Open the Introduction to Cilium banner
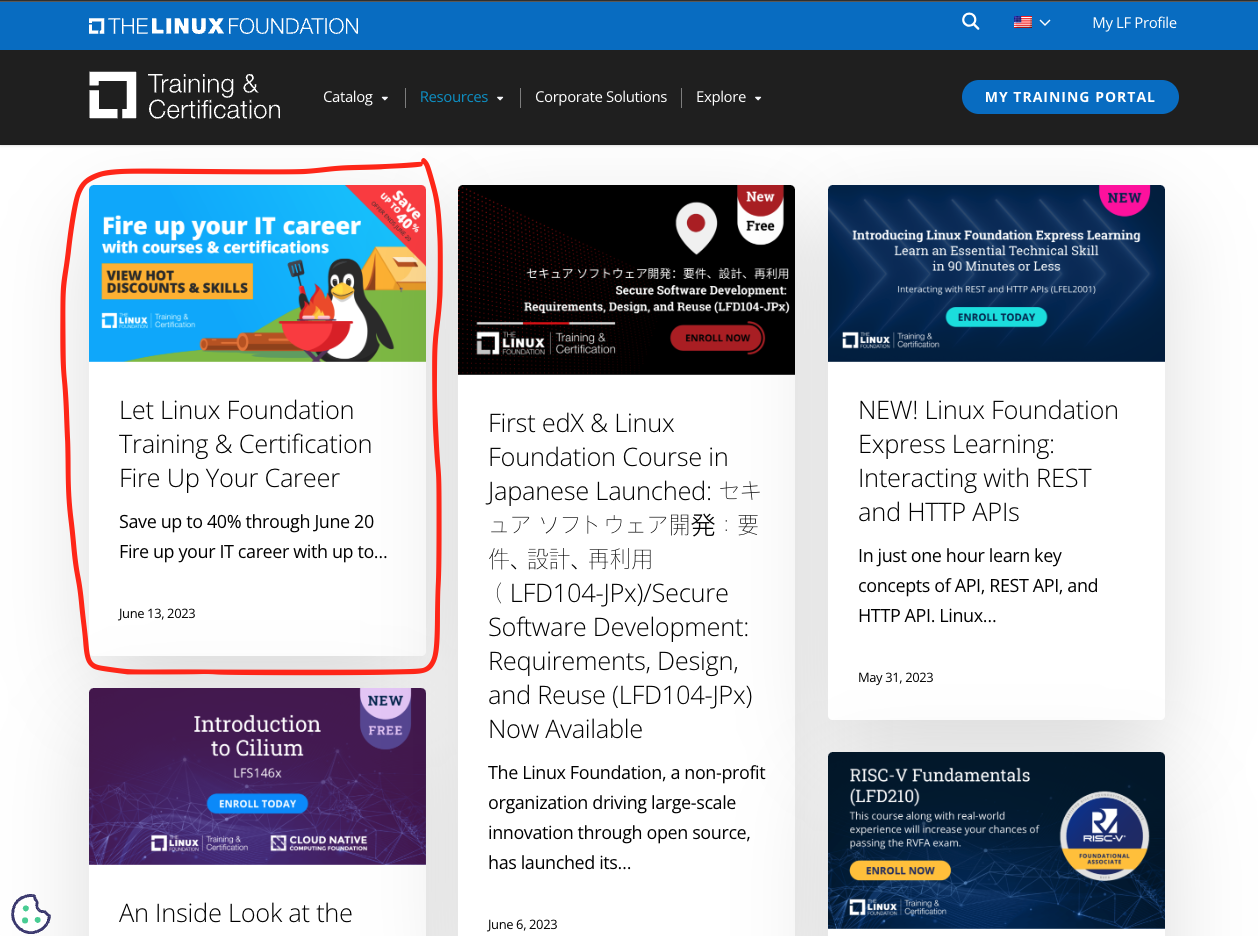This screenshot has width=1258, height=936. pos(257,776)
